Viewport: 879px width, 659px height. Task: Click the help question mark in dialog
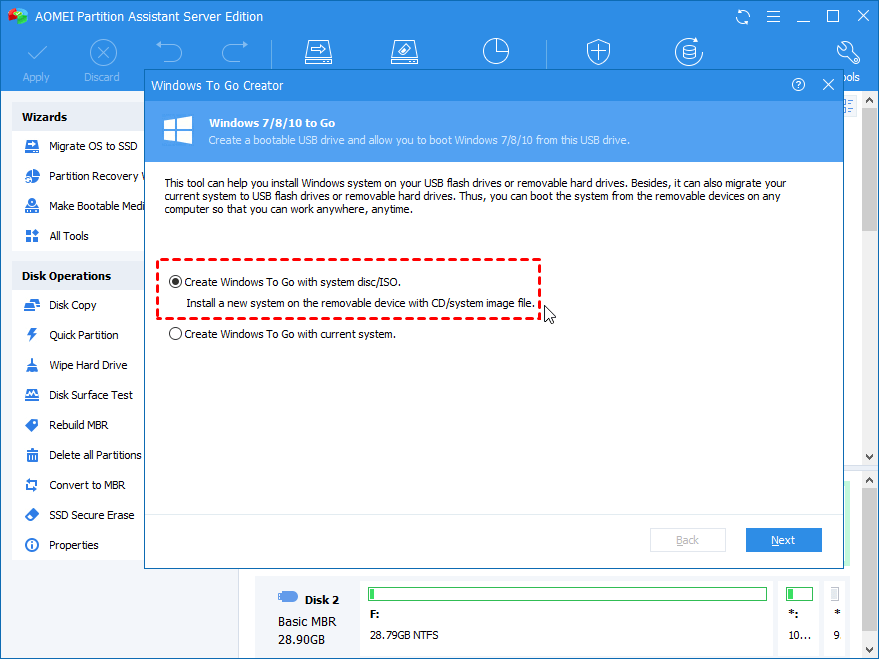click(798, 85)
